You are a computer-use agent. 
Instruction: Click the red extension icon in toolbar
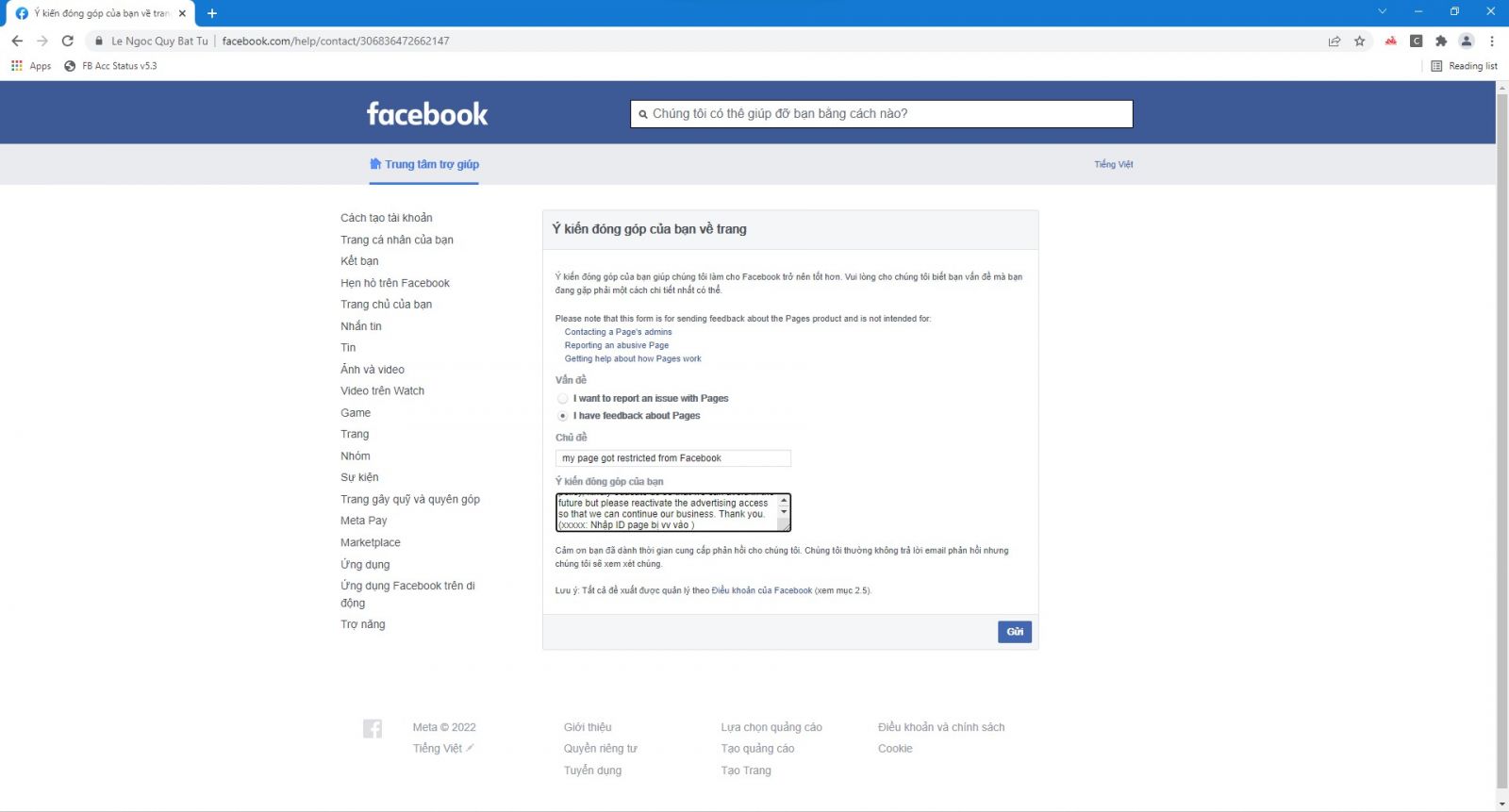[1391, 41]
